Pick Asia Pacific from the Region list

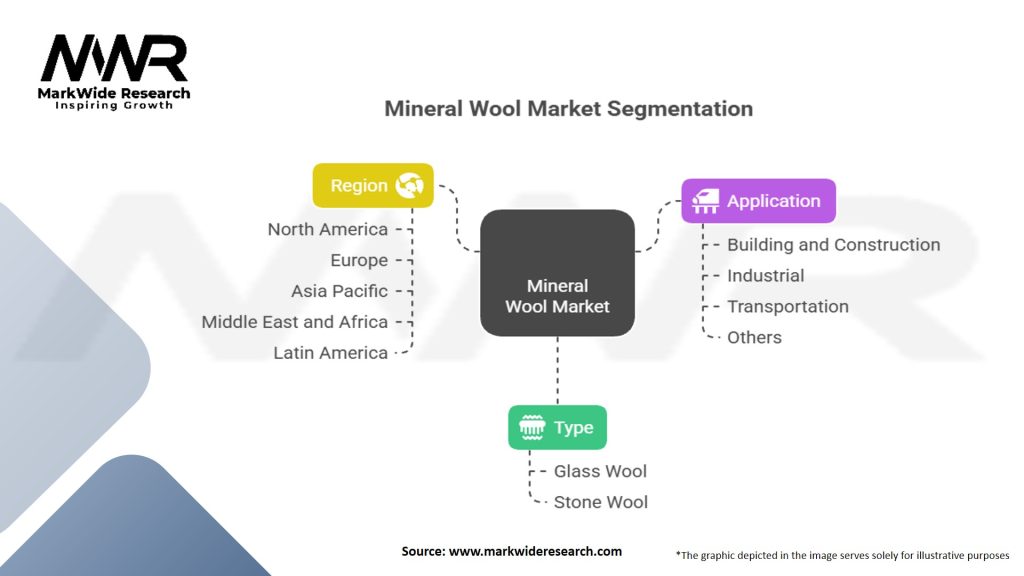tap(339, 291)
